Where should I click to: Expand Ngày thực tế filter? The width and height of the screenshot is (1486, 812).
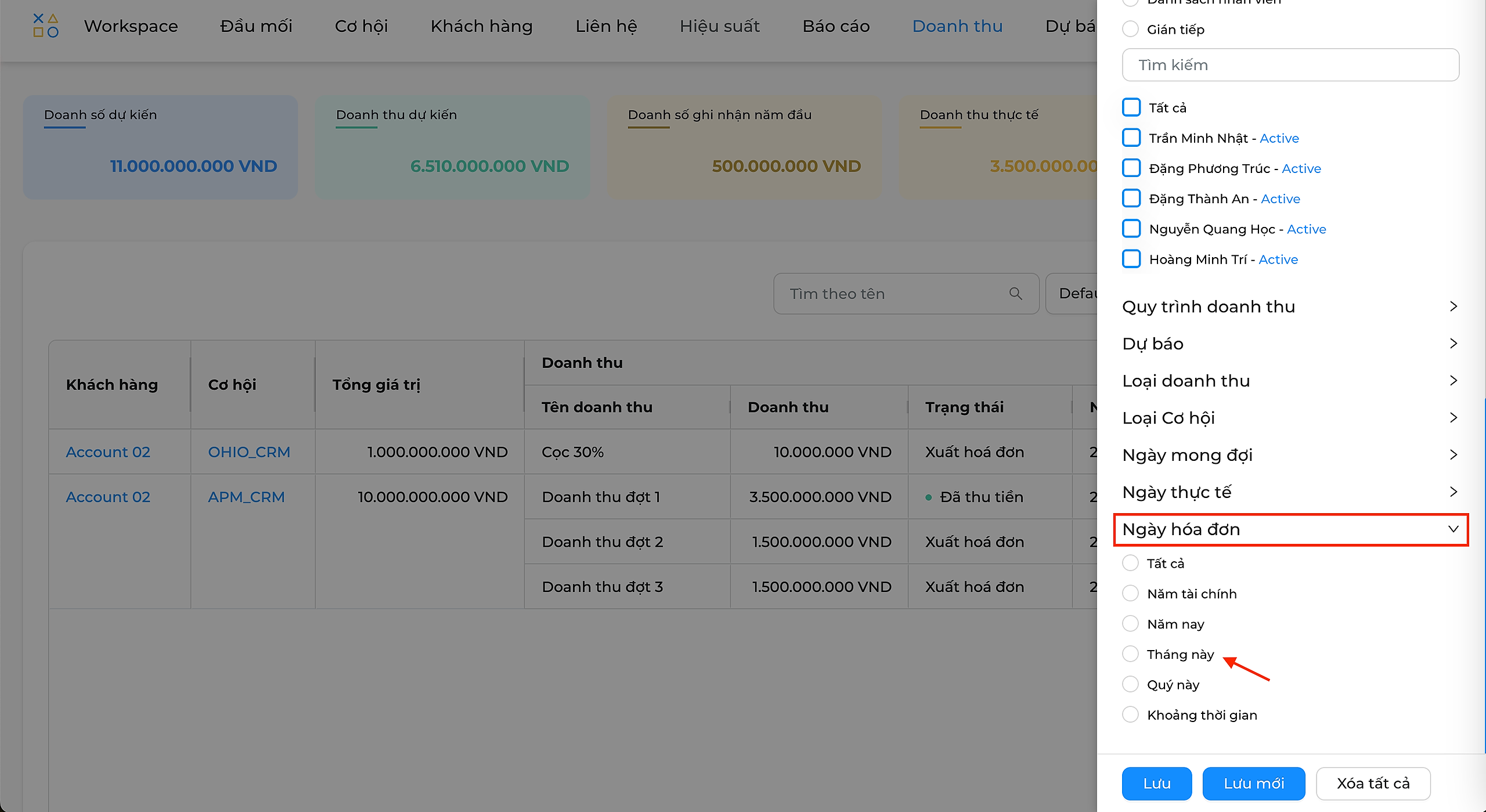1290,492
